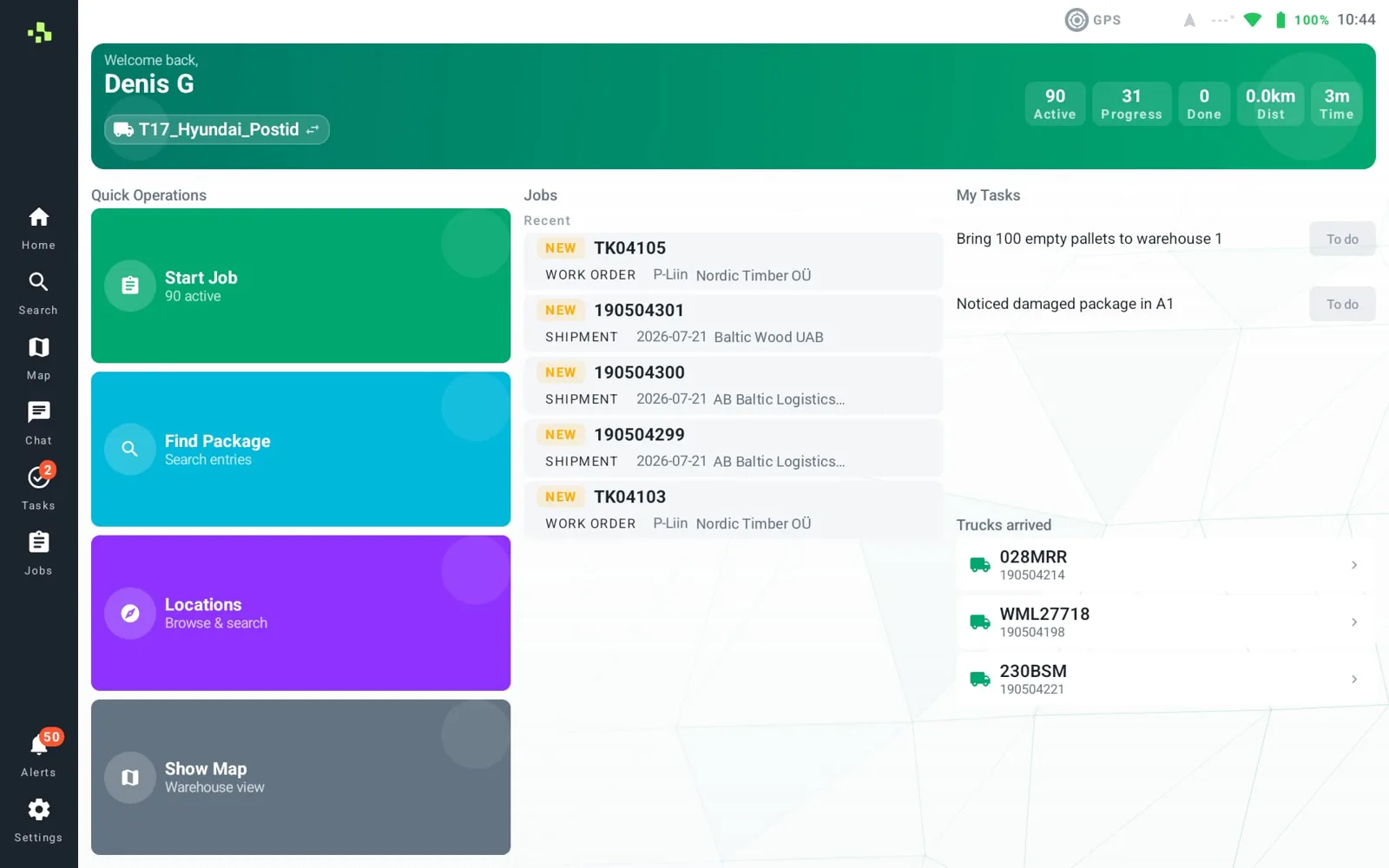Toggle the To do status on the empty pallets task

(1342, 239)
